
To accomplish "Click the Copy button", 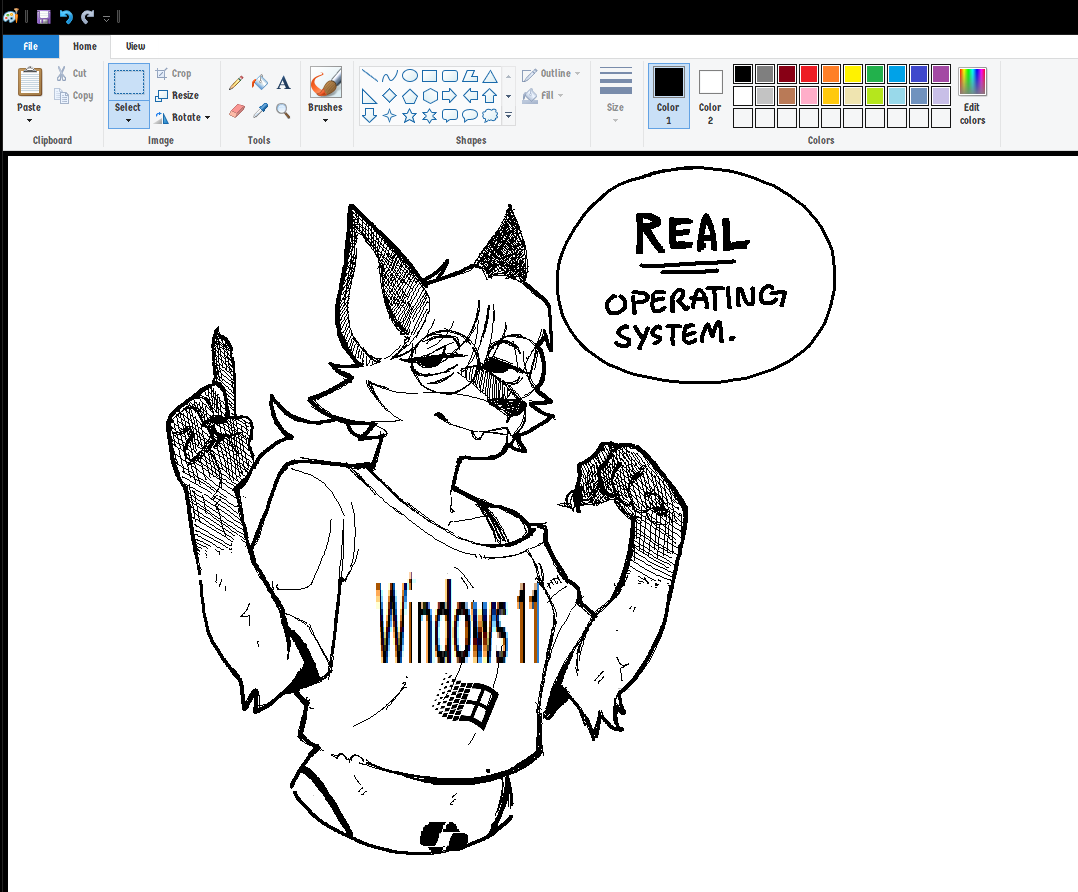I will (x=74, y=96).
